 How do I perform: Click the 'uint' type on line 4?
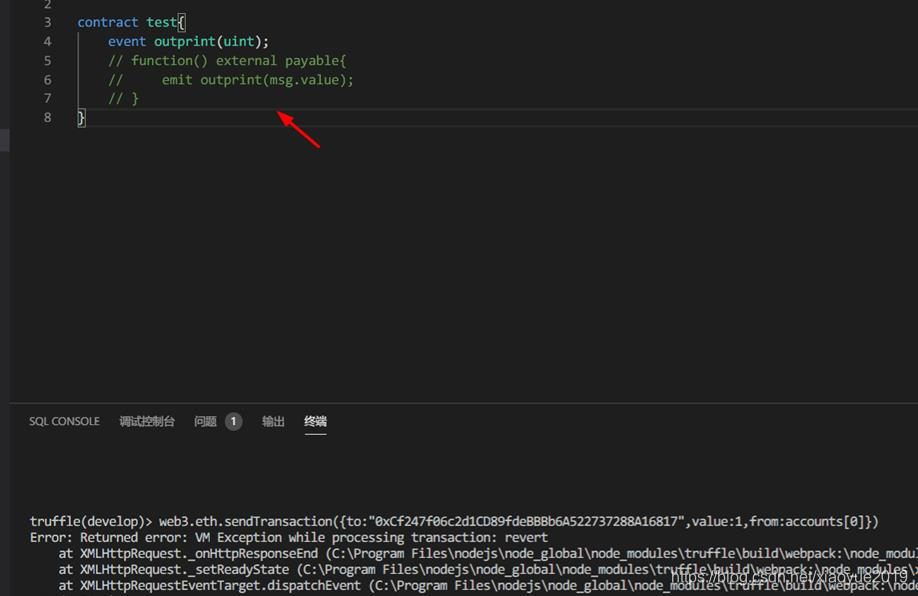[238, 42]
